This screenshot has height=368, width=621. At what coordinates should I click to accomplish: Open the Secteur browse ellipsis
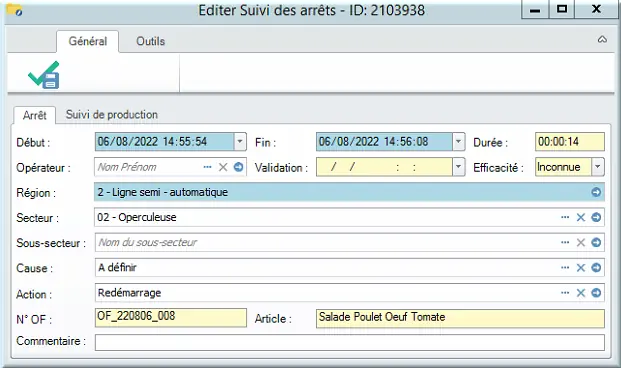565,217
